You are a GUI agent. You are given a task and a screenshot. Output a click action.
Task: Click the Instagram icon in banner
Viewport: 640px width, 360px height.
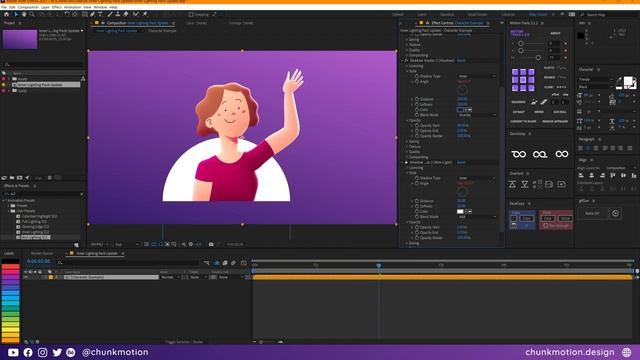click(x=42, y=352)
